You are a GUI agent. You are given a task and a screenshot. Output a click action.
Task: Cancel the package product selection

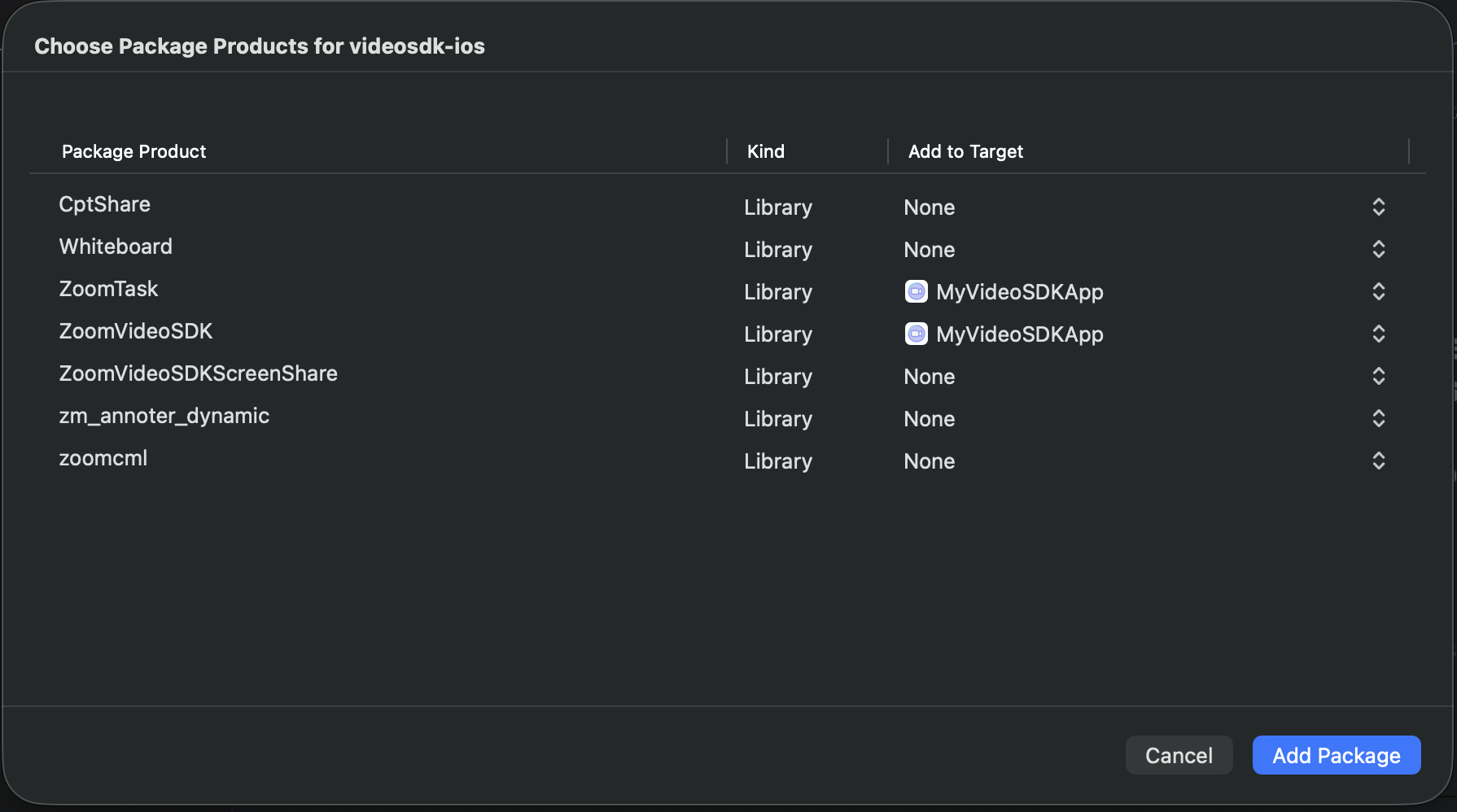tap(1179, 755)
